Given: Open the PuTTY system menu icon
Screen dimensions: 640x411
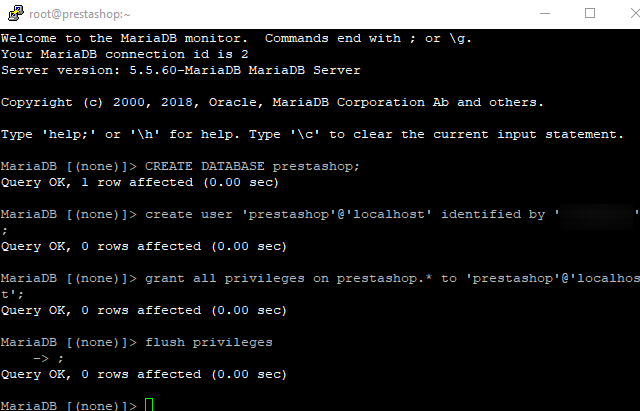Looking at the screenshot, I should (x=16, y=13).
